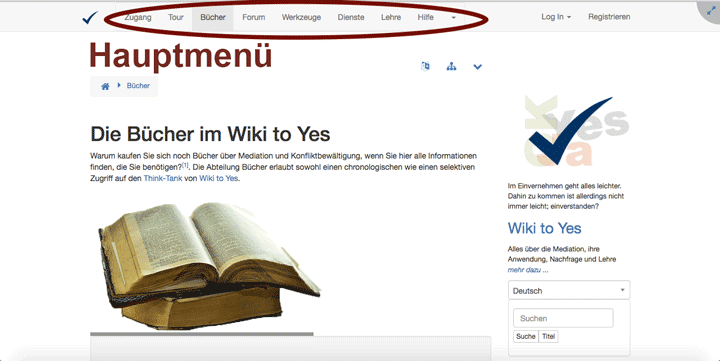Open the page structure sitemap icon
Screen dimensions: 720x361
[x=451, y=67]
